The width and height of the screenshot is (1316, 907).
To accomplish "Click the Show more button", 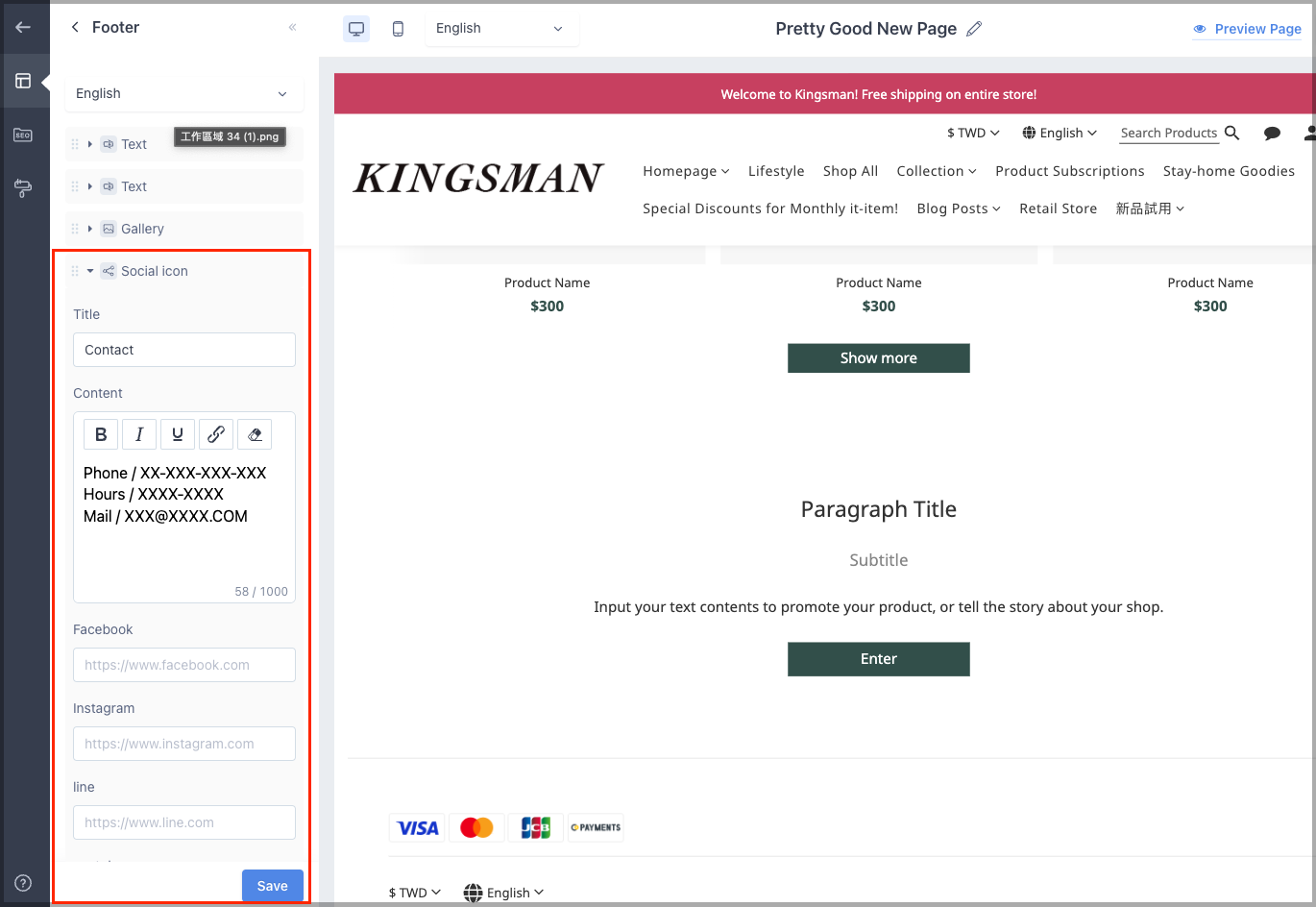I will 878,357.
